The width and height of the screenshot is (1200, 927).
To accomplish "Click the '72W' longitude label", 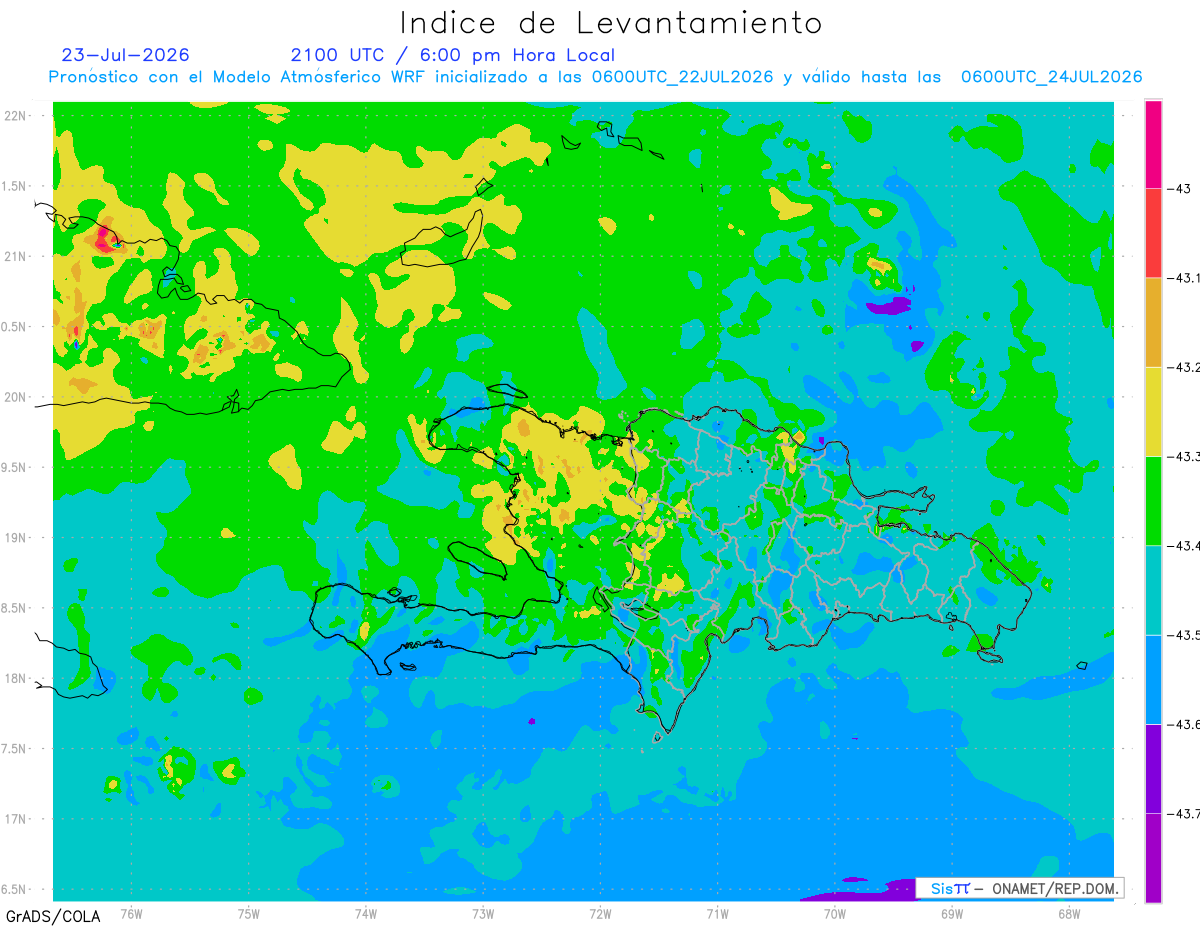I will [x=600, y=914].
